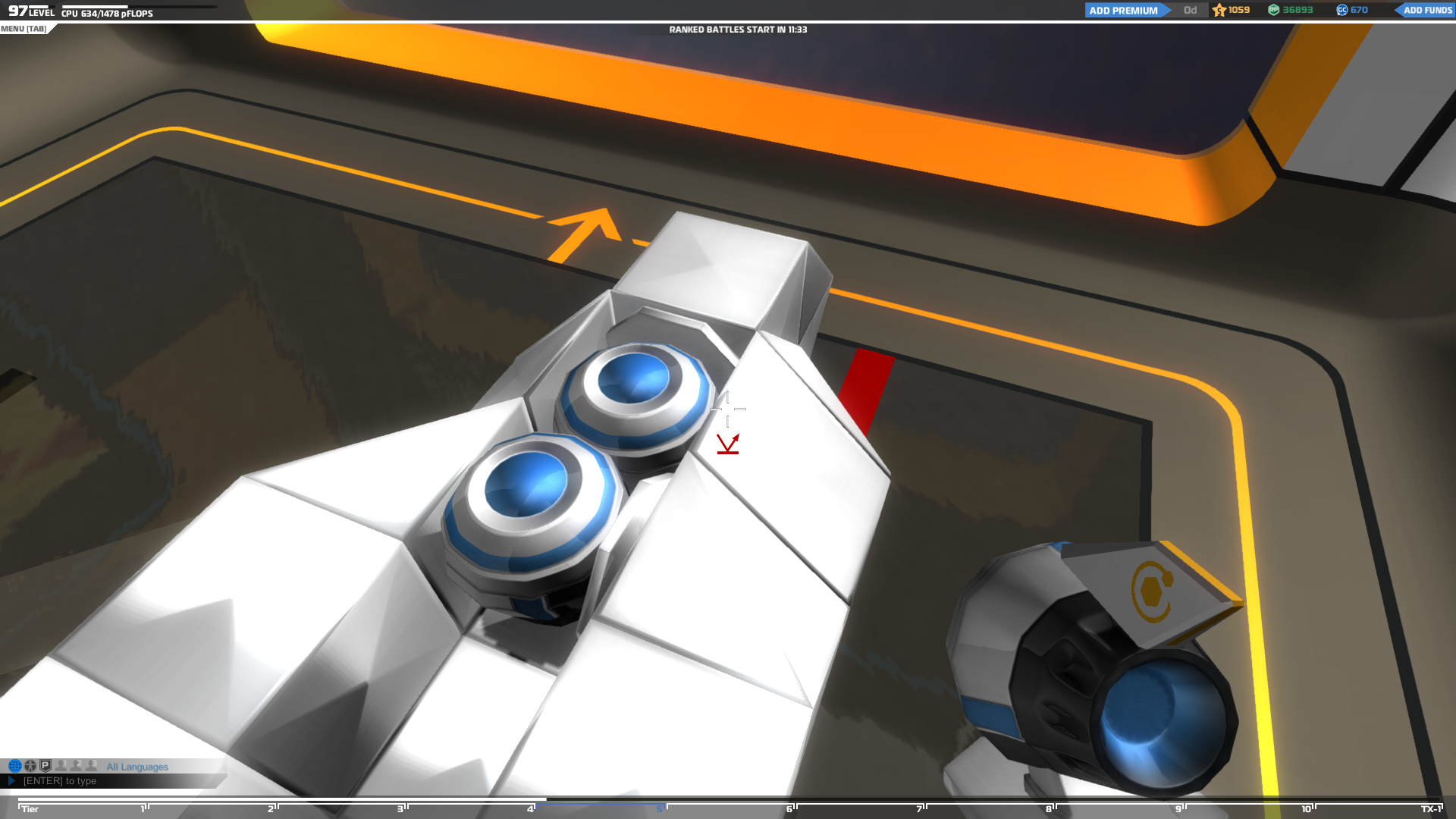Click the green RP points icon
The height and width of the screenshot is (819, 1456).
[x=1274, y=10]
